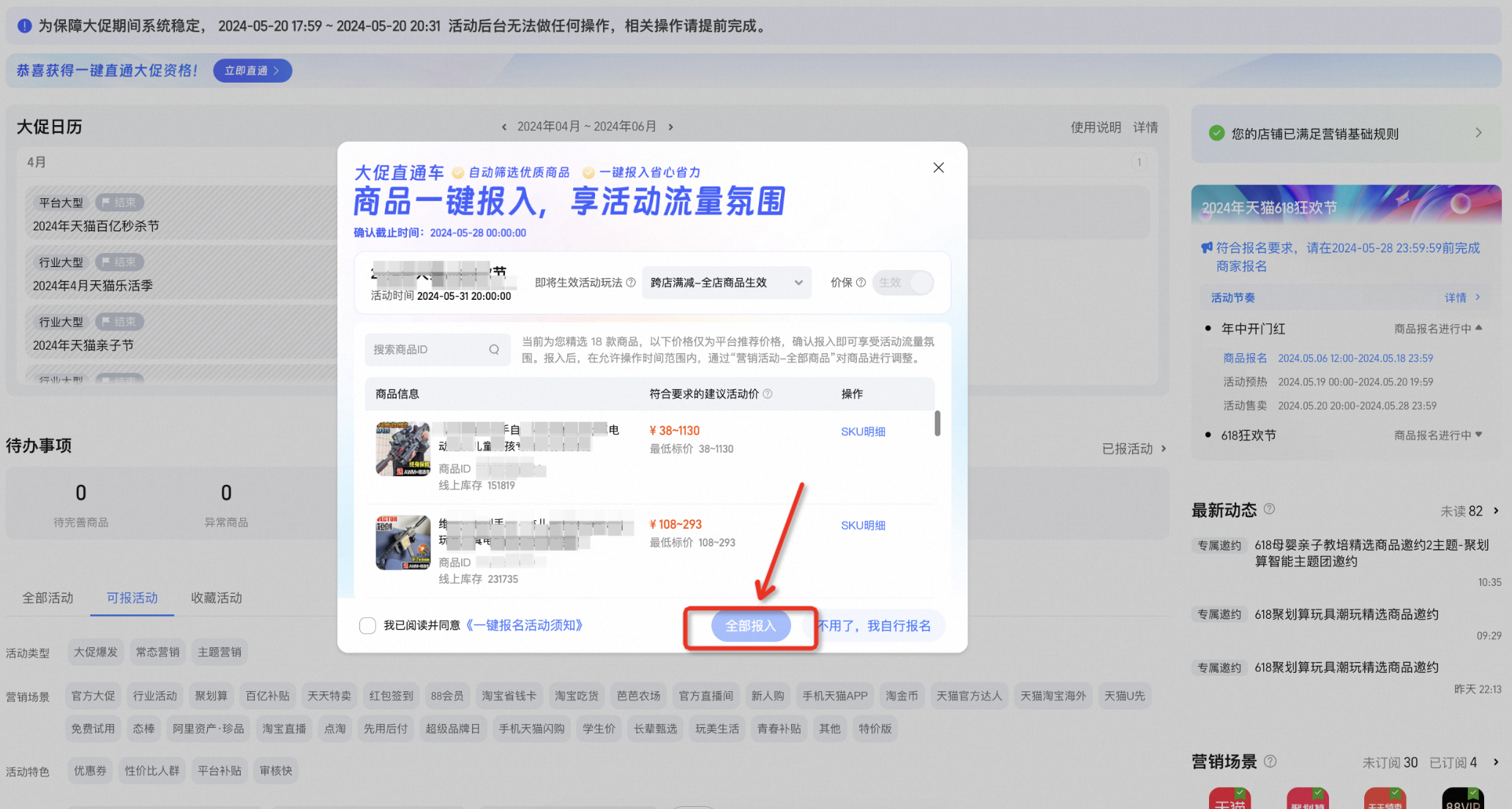This screenshot has width=1512, height=809.
Task: Click the green check icon for 营销基础规则
Action: point(1216,133)
